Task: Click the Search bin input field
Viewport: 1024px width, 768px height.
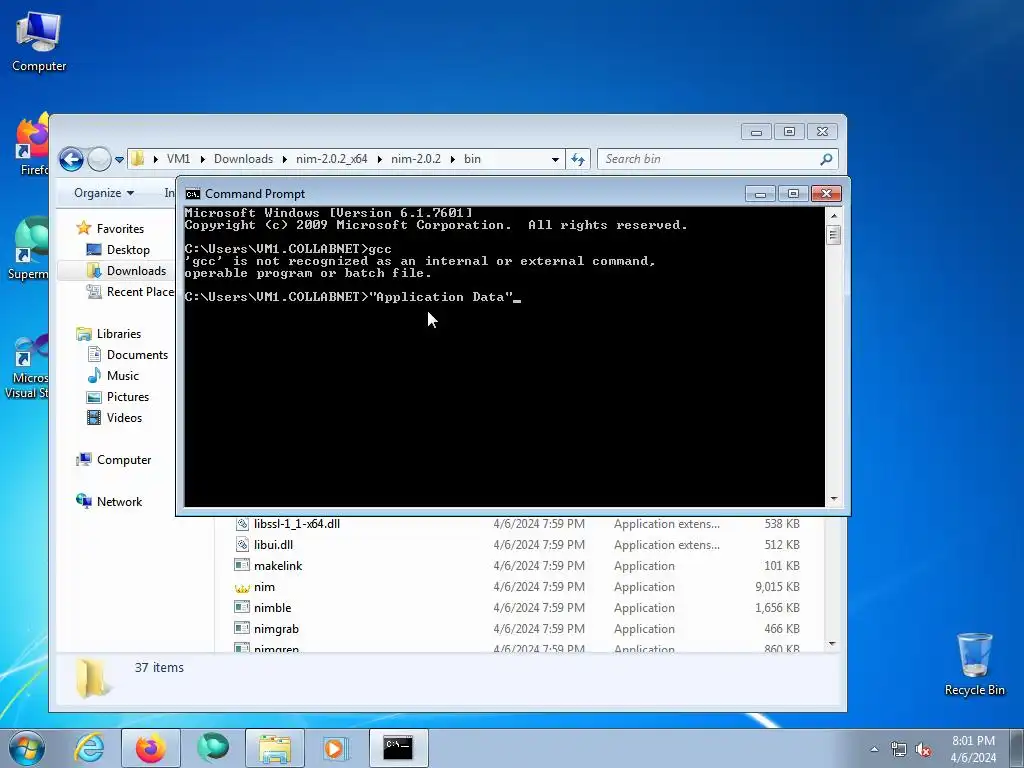Action: coord(709,159)
